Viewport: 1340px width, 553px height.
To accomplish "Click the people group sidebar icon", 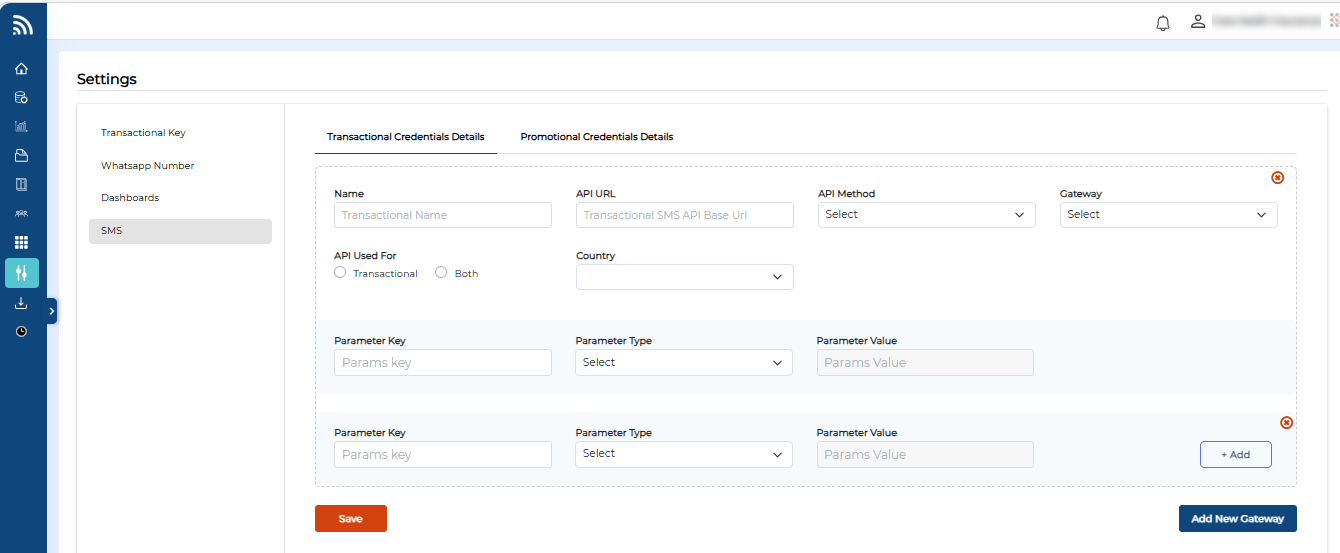I will tap(21, 213).
